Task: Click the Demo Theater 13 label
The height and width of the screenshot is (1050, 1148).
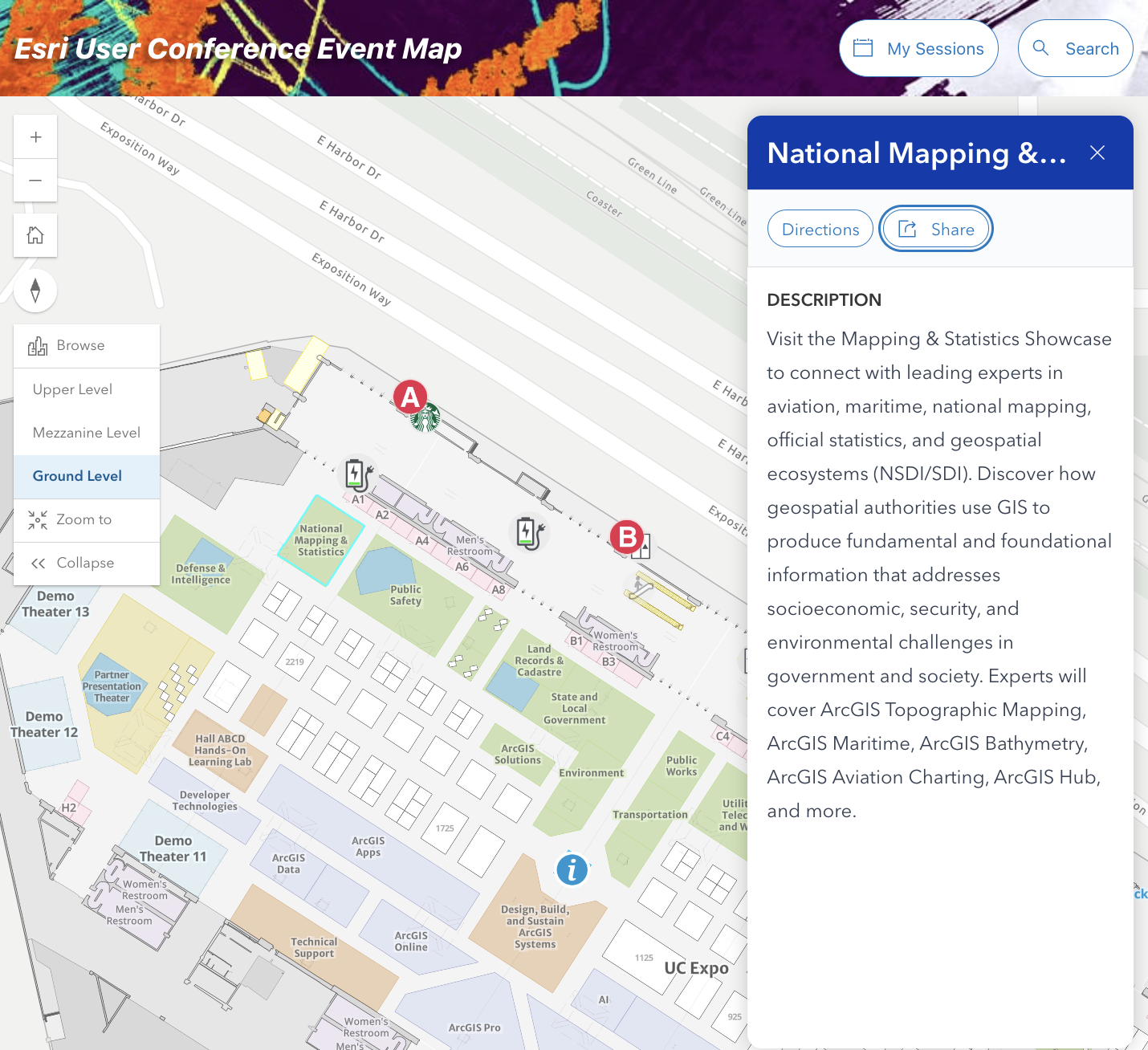Action: click(x=55, y=604)
